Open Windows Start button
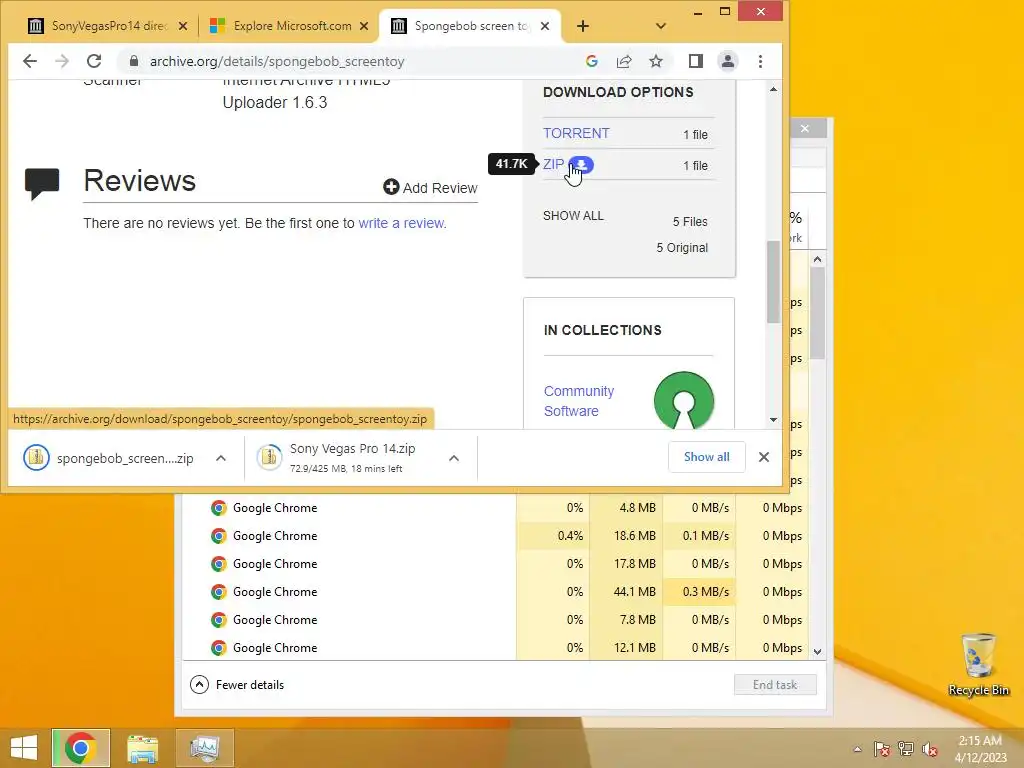The image size is (1024, 768). coord(24,748)
